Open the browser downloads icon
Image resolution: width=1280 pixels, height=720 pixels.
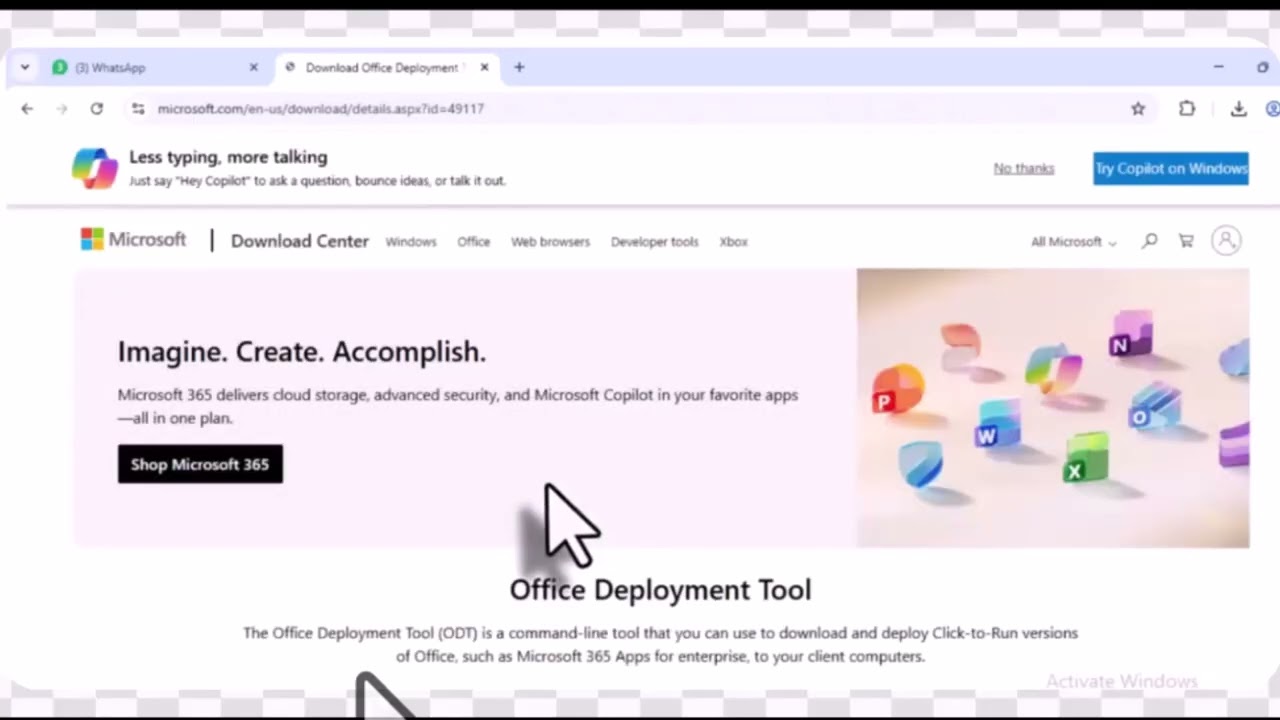[x=1239, y=109]
